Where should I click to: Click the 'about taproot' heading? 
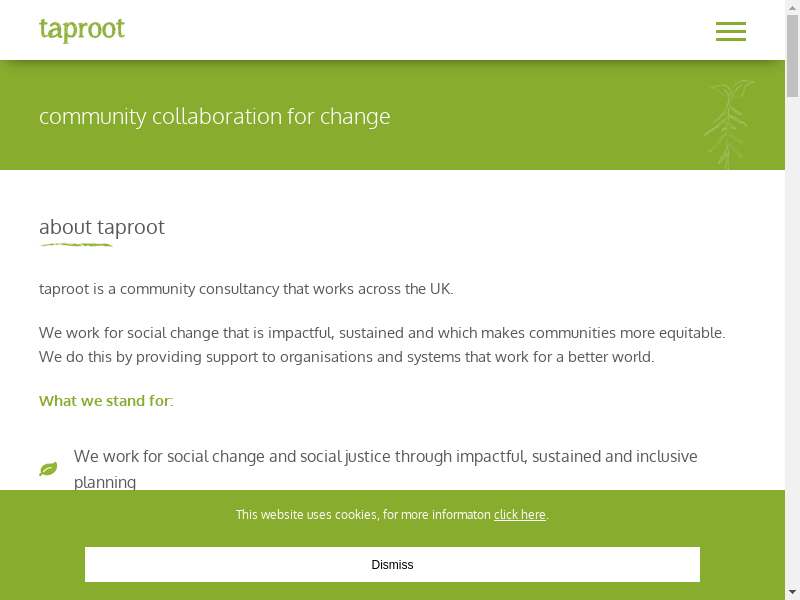pyautogui.click(x=102, y=227)
